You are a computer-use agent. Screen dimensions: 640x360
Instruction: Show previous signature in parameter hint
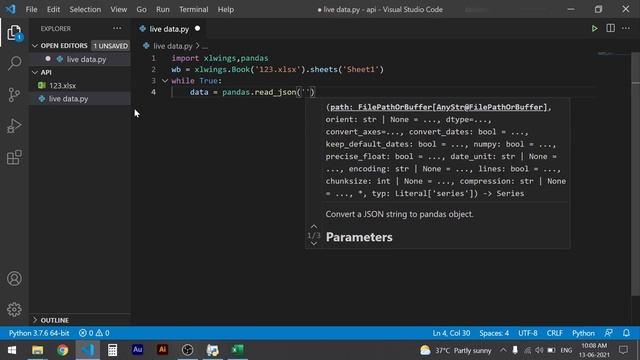[313, 227]
